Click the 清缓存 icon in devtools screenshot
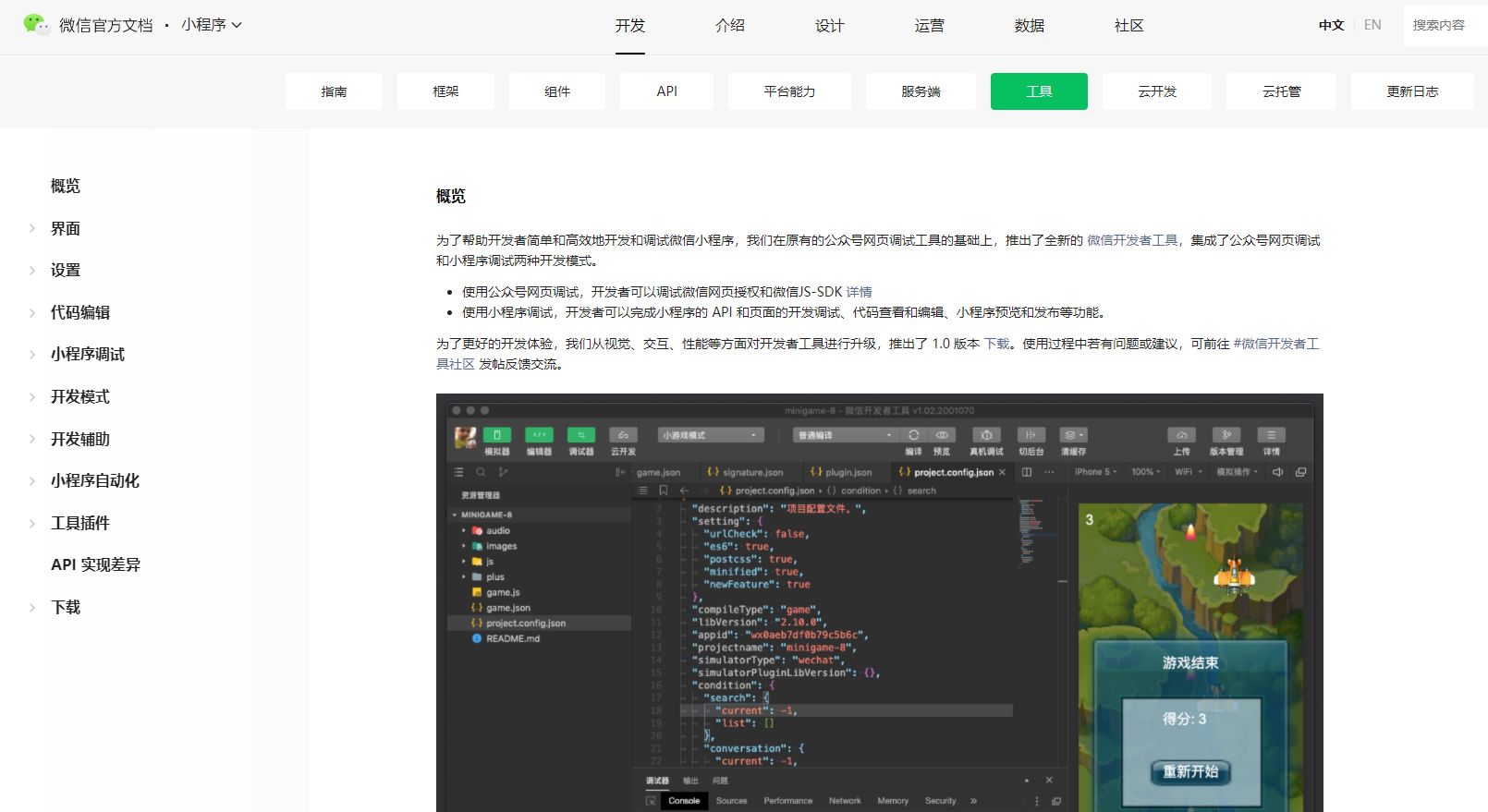This screenshot has height=812, width=1488. tap(1073, 435)
